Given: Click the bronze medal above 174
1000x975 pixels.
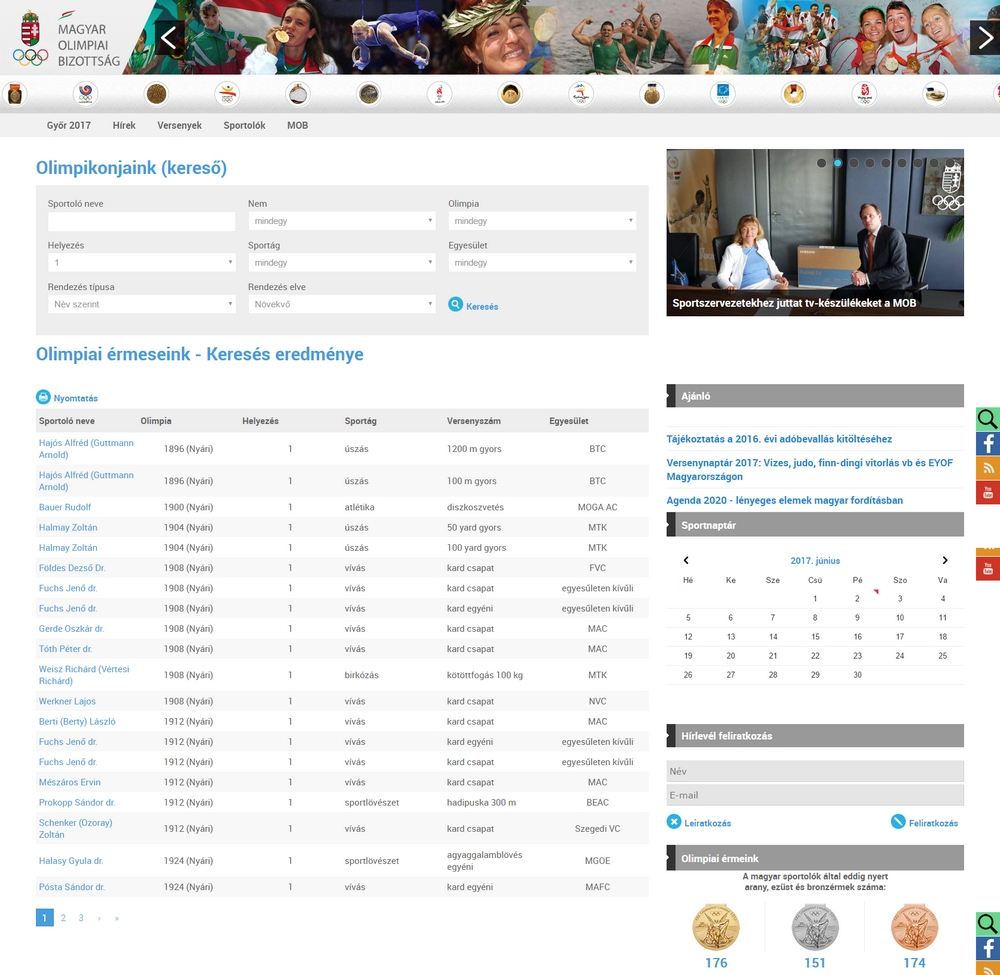Looking at the screenshot, I should (914, 927).
